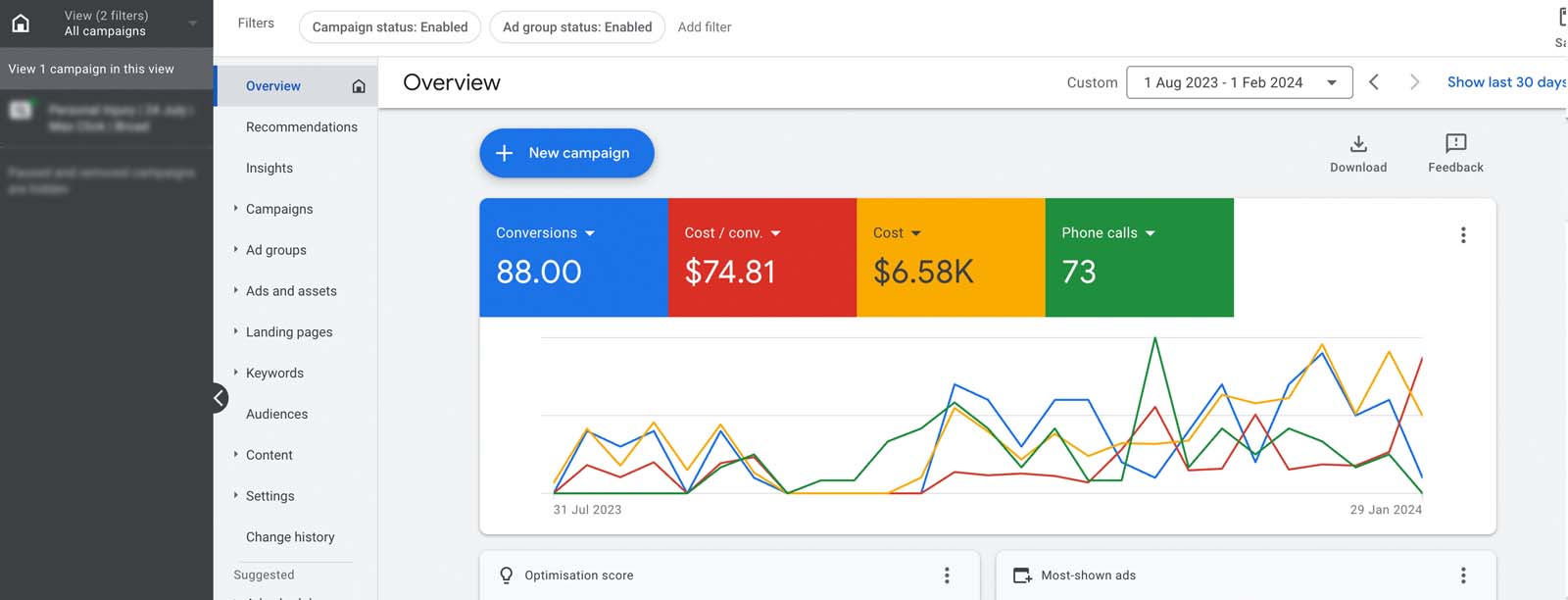
Task: Open the Feedback icon
Action: (x=1455, y=144)
